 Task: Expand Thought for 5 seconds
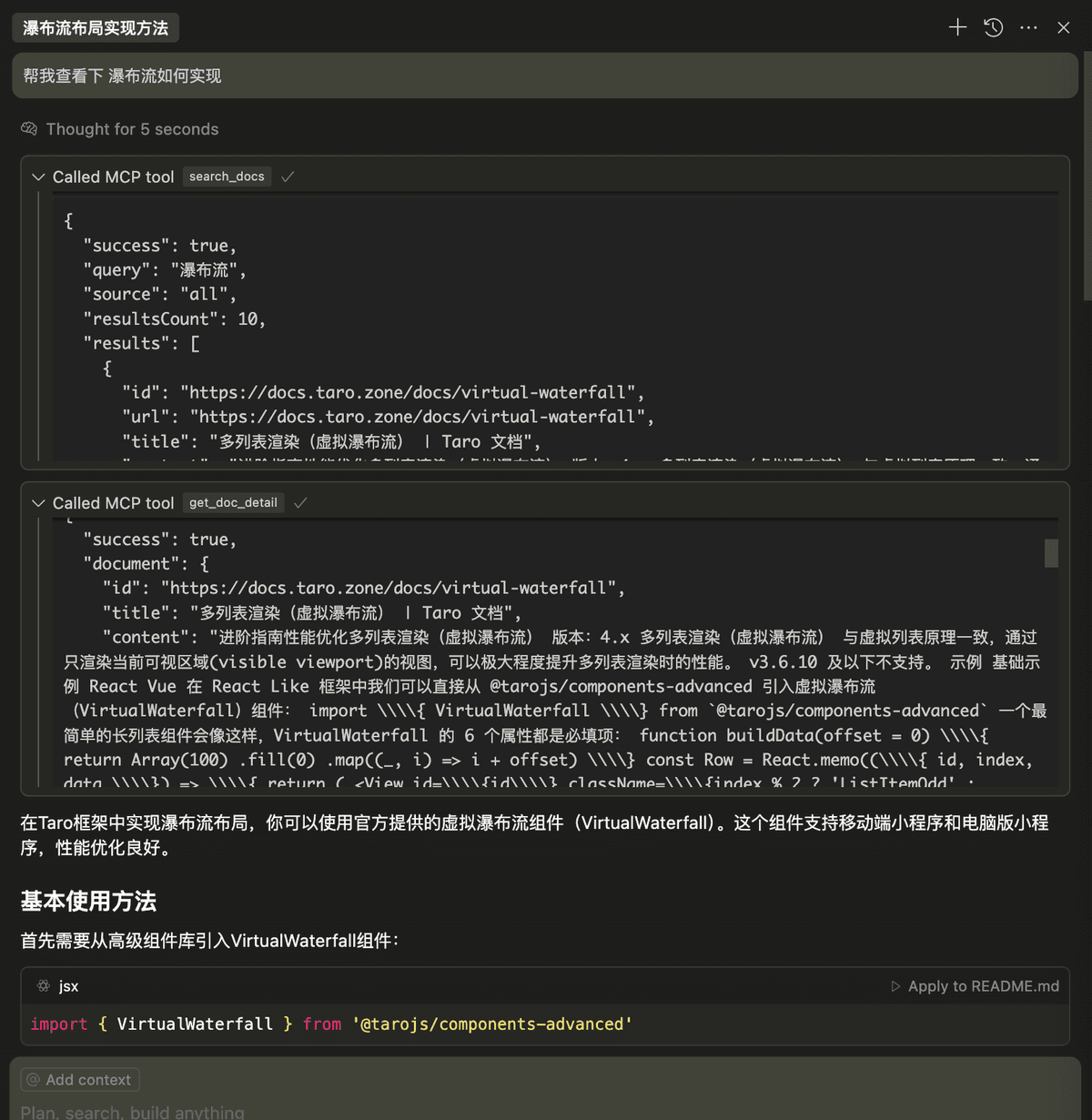132,129
